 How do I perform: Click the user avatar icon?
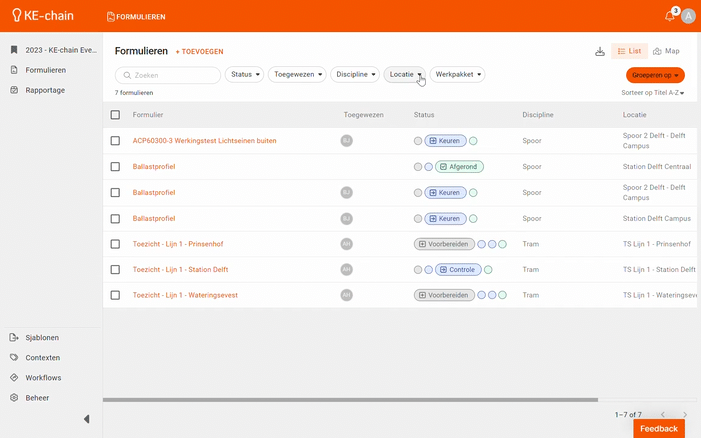point(688,16)
